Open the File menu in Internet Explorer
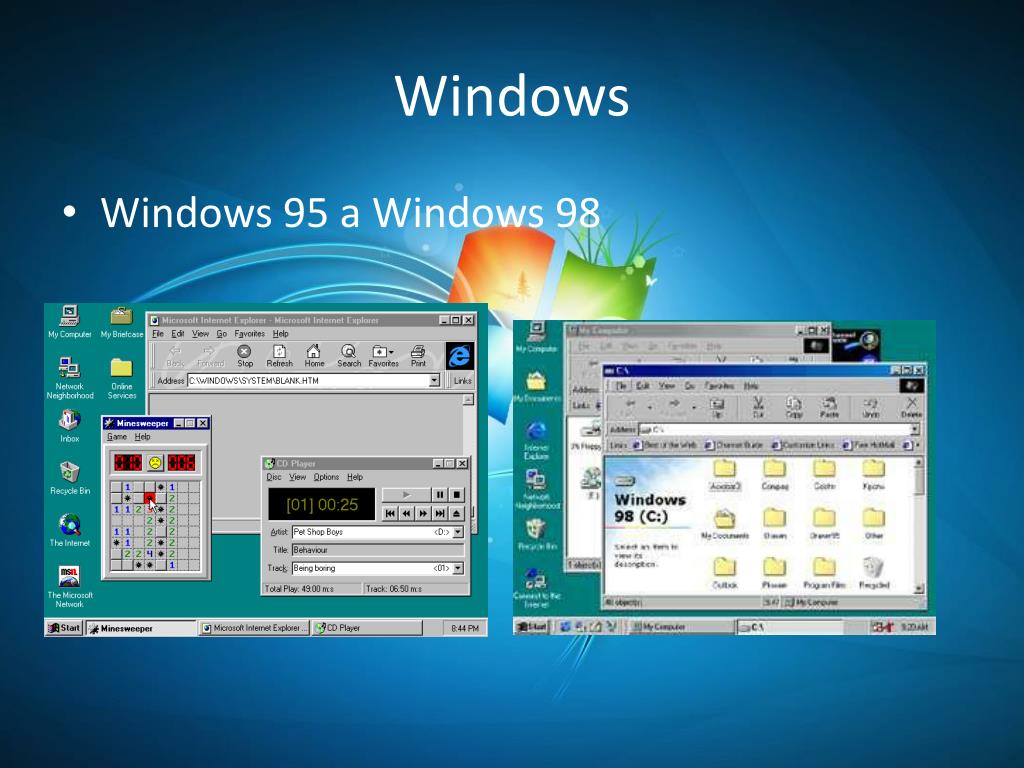This screenshot has width=1024, height=768. point(157,334)
